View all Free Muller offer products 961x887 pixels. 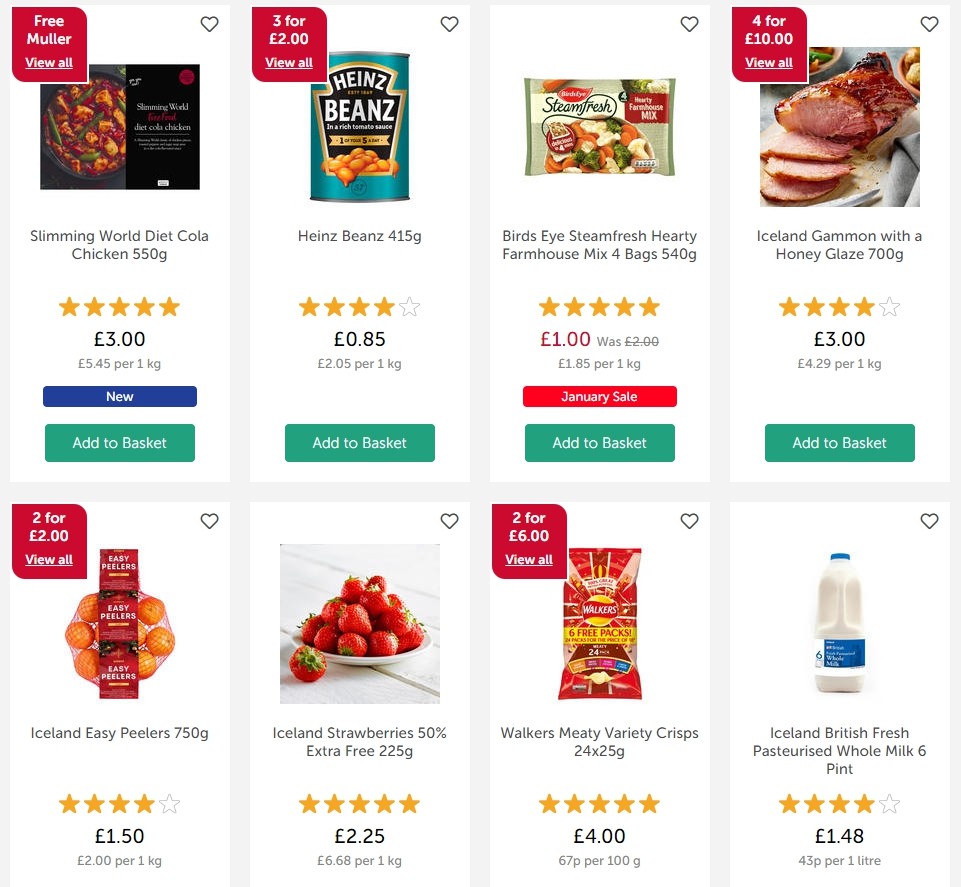[49, 63]
